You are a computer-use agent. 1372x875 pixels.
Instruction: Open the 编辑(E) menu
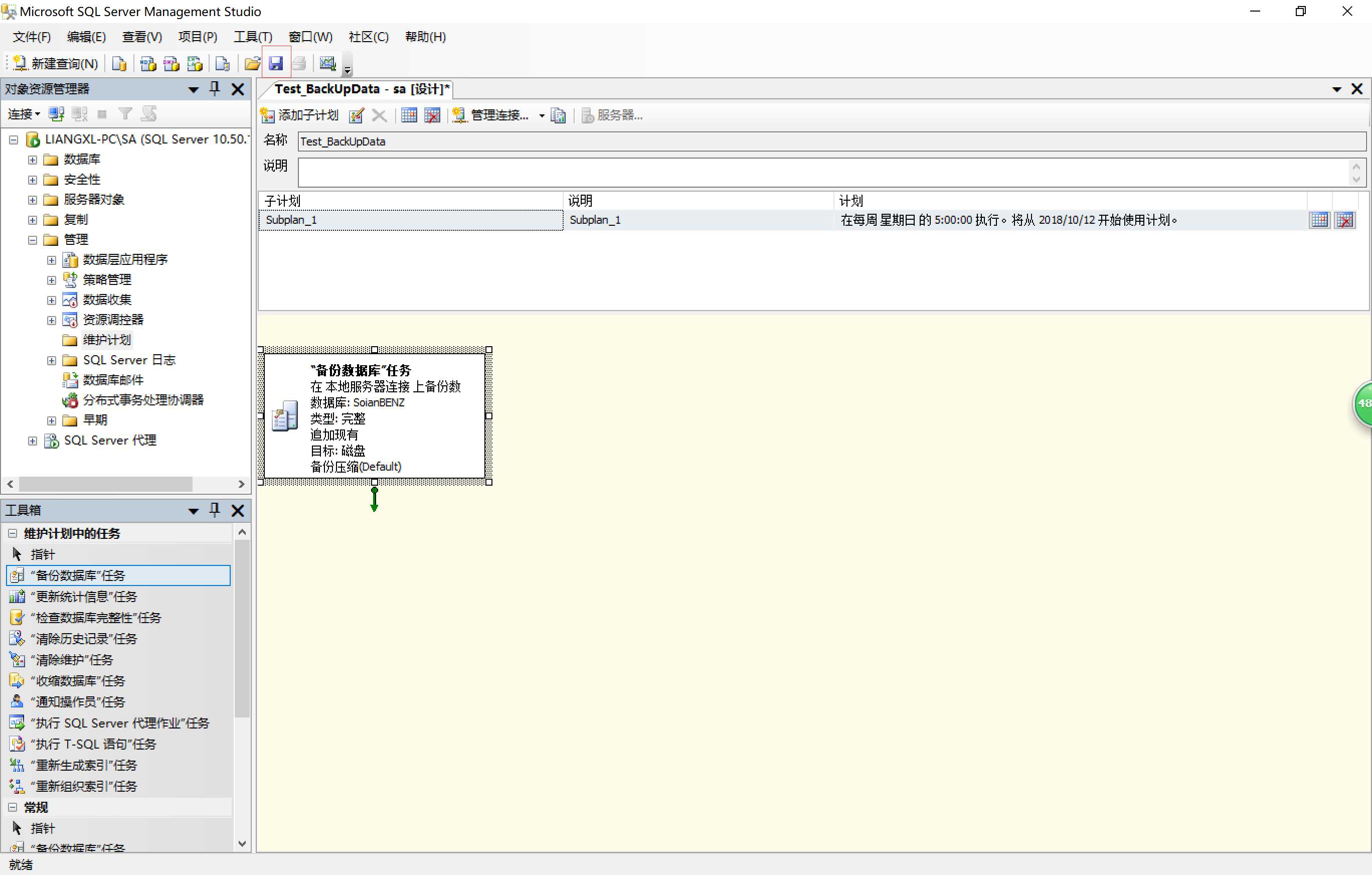coord(86,37)
